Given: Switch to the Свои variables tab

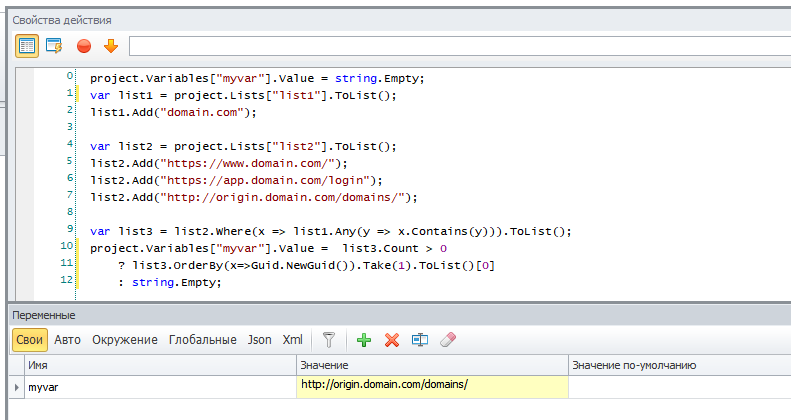Looking at the screenshot, I should point(29,340).
